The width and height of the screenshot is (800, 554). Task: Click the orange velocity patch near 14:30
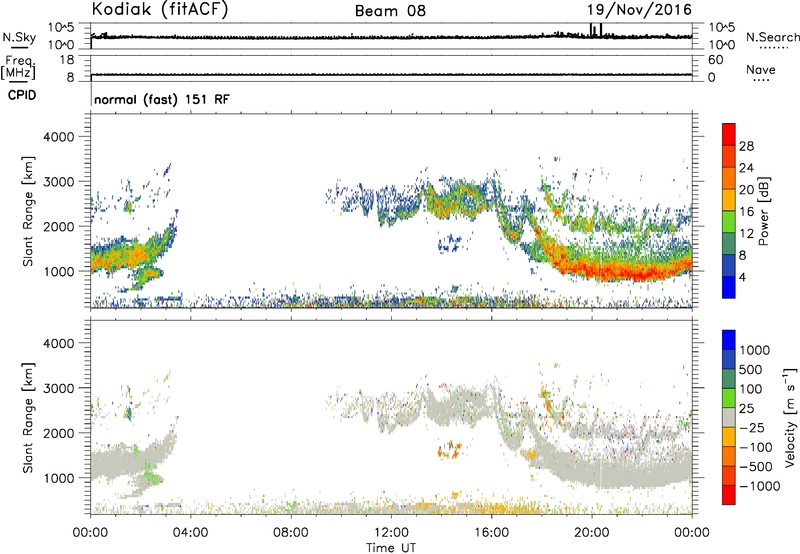[449, 450]
